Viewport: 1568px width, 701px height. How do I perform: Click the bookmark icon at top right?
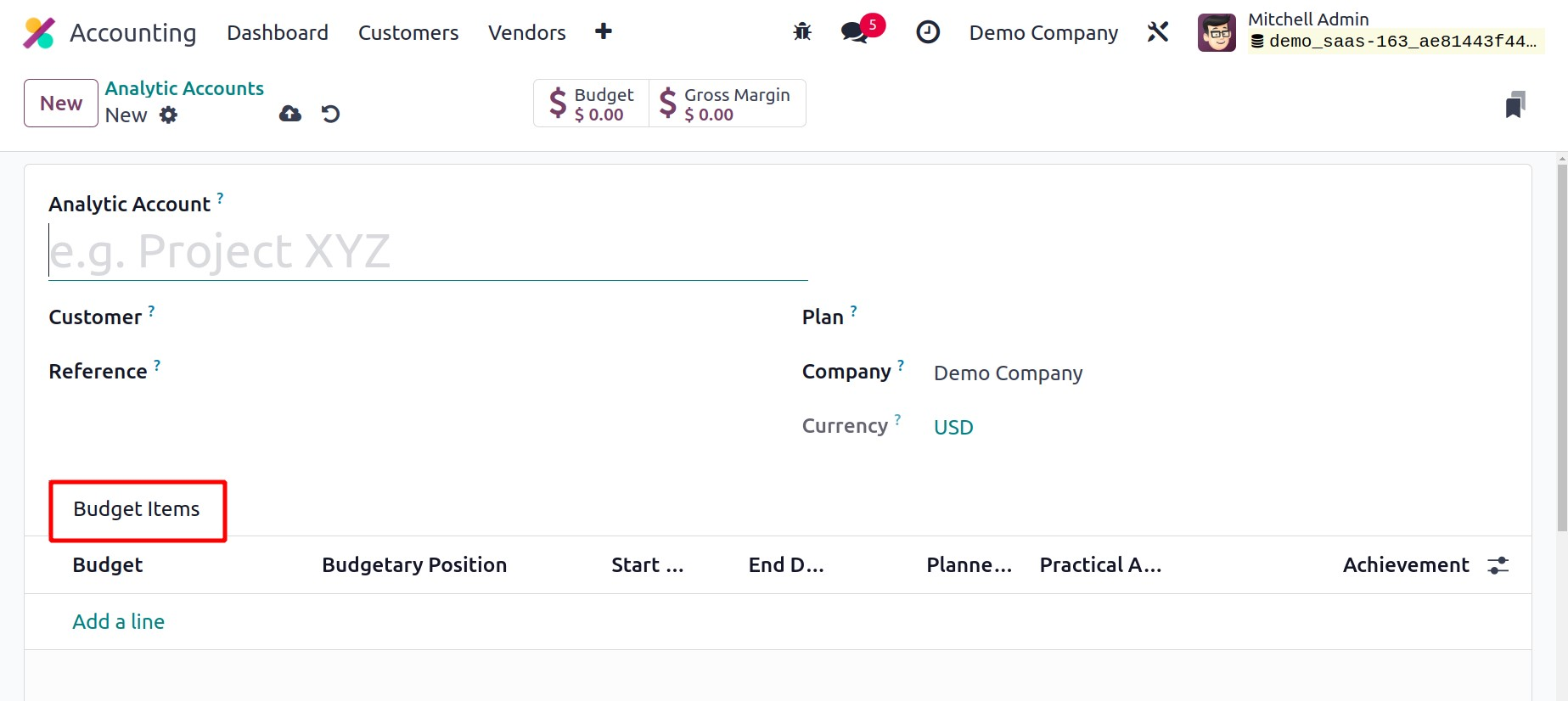click(x=1515, y=104)
